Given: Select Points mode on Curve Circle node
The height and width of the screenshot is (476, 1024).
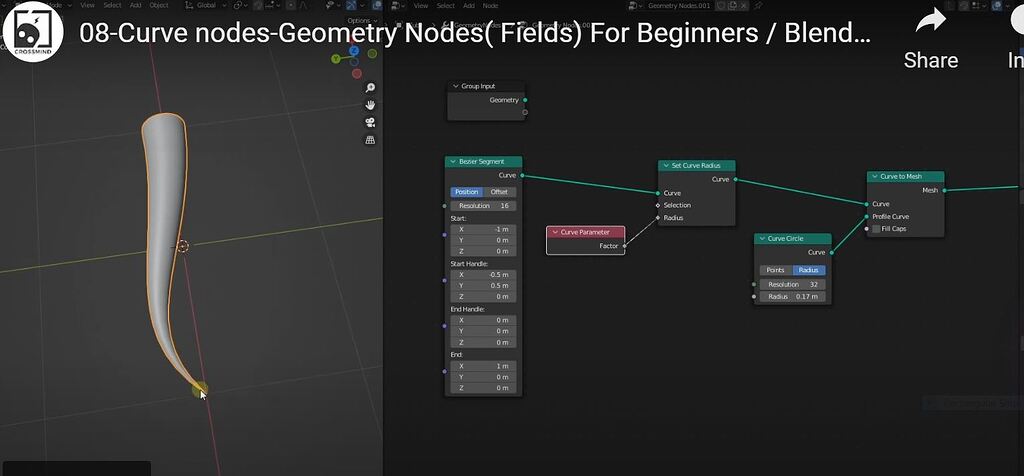Looking at the screenshot, I should 776,270.
